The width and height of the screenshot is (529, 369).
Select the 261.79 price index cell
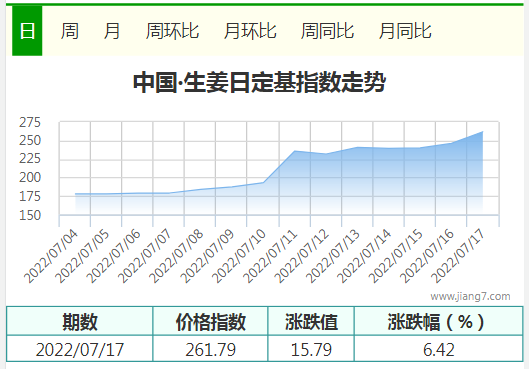[211, 349]
